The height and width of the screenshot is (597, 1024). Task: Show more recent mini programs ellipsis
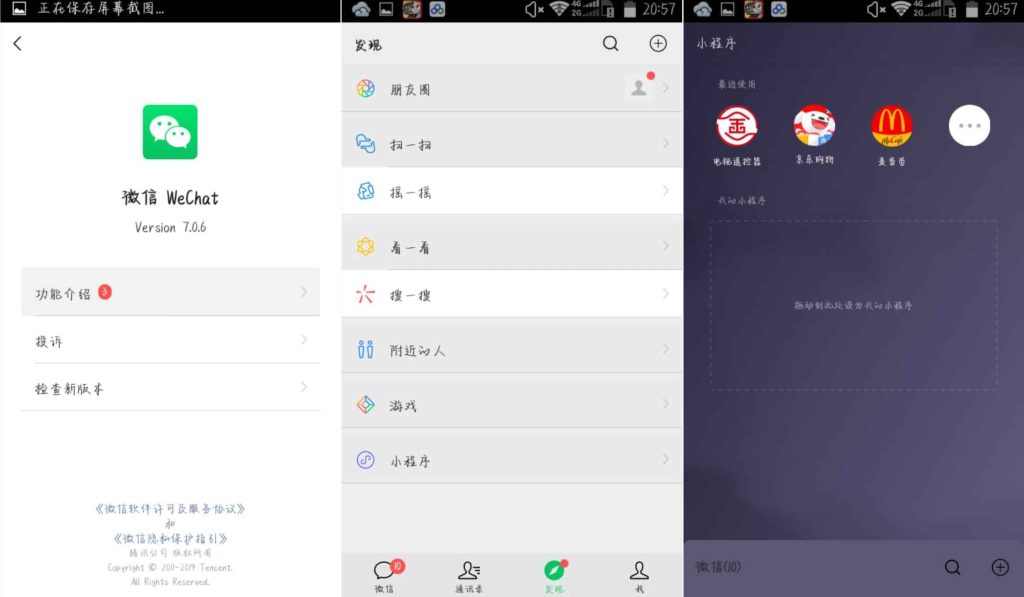click(969, 125)
